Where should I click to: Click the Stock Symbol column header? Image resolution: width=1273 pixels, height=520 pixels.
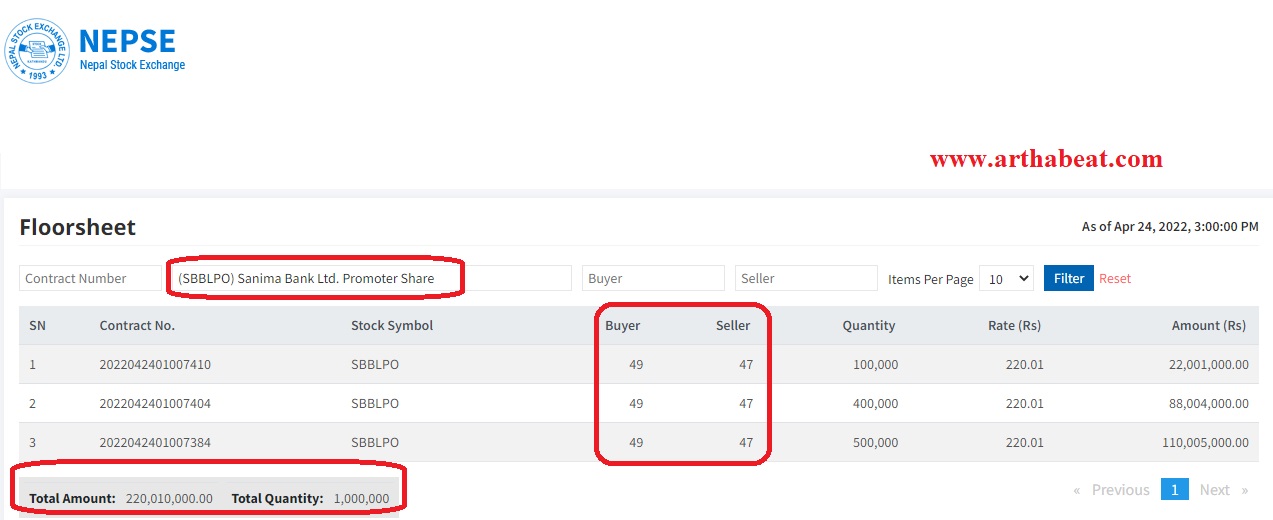392,325
